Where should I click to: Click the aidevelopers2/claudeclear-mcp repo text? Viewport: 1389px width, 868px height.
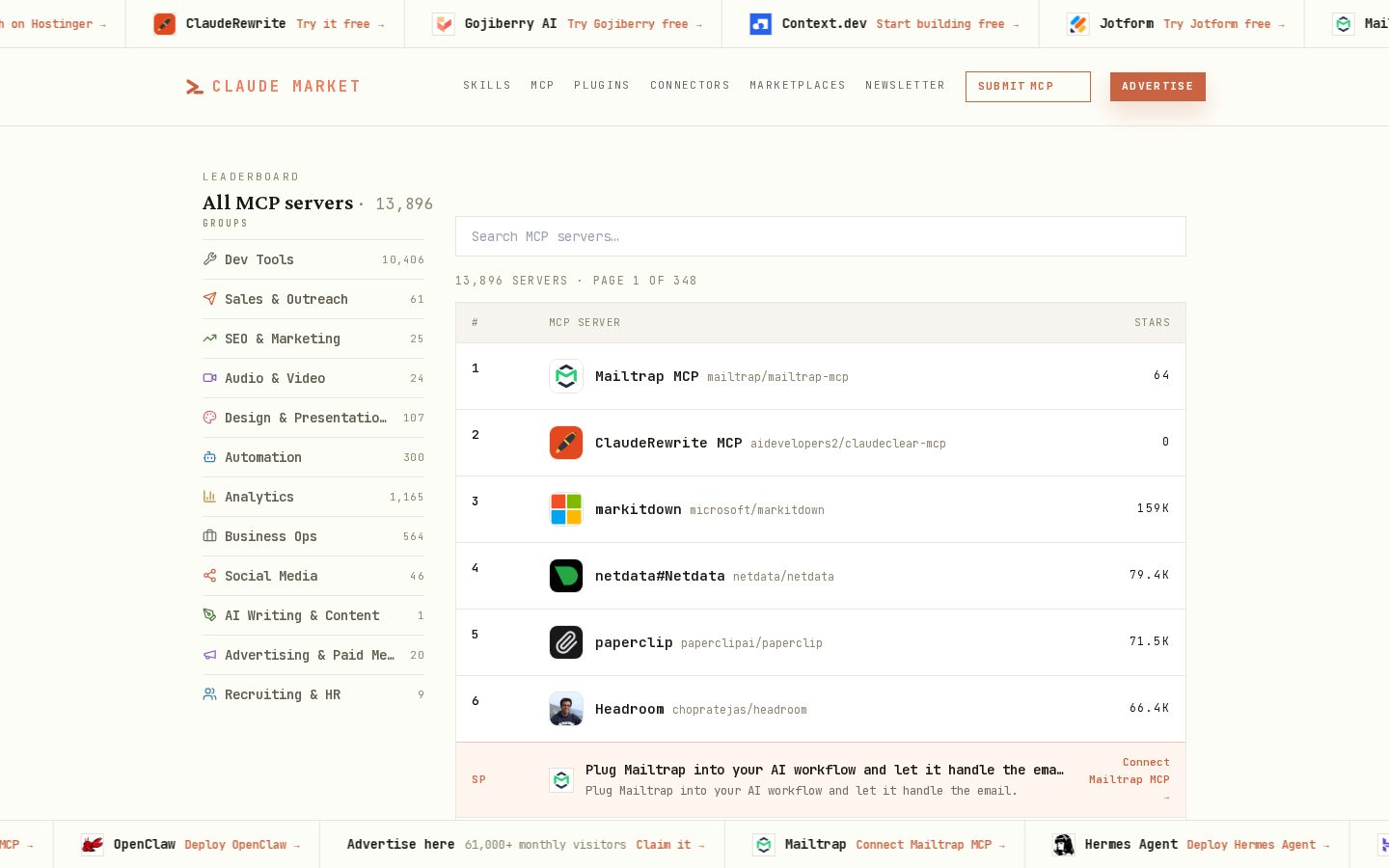click(848, 444)
